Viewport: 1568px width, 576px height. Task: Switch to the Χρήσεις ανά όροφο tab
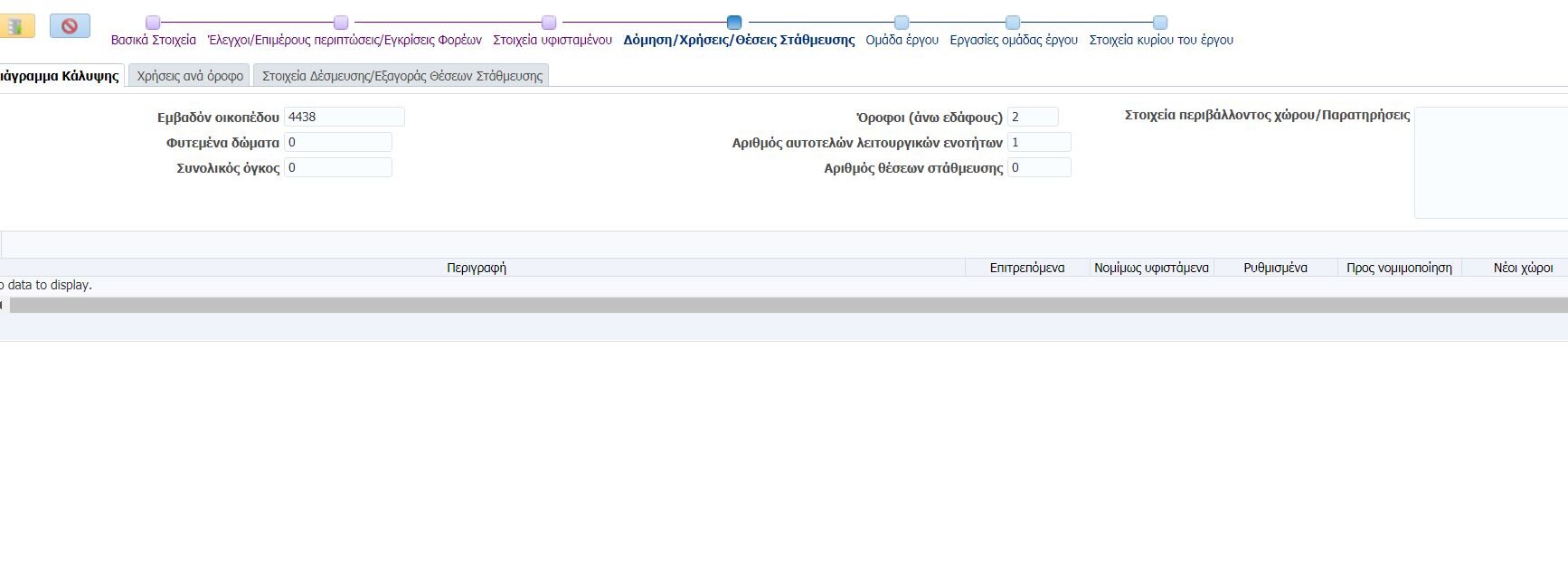coord(190,76)
